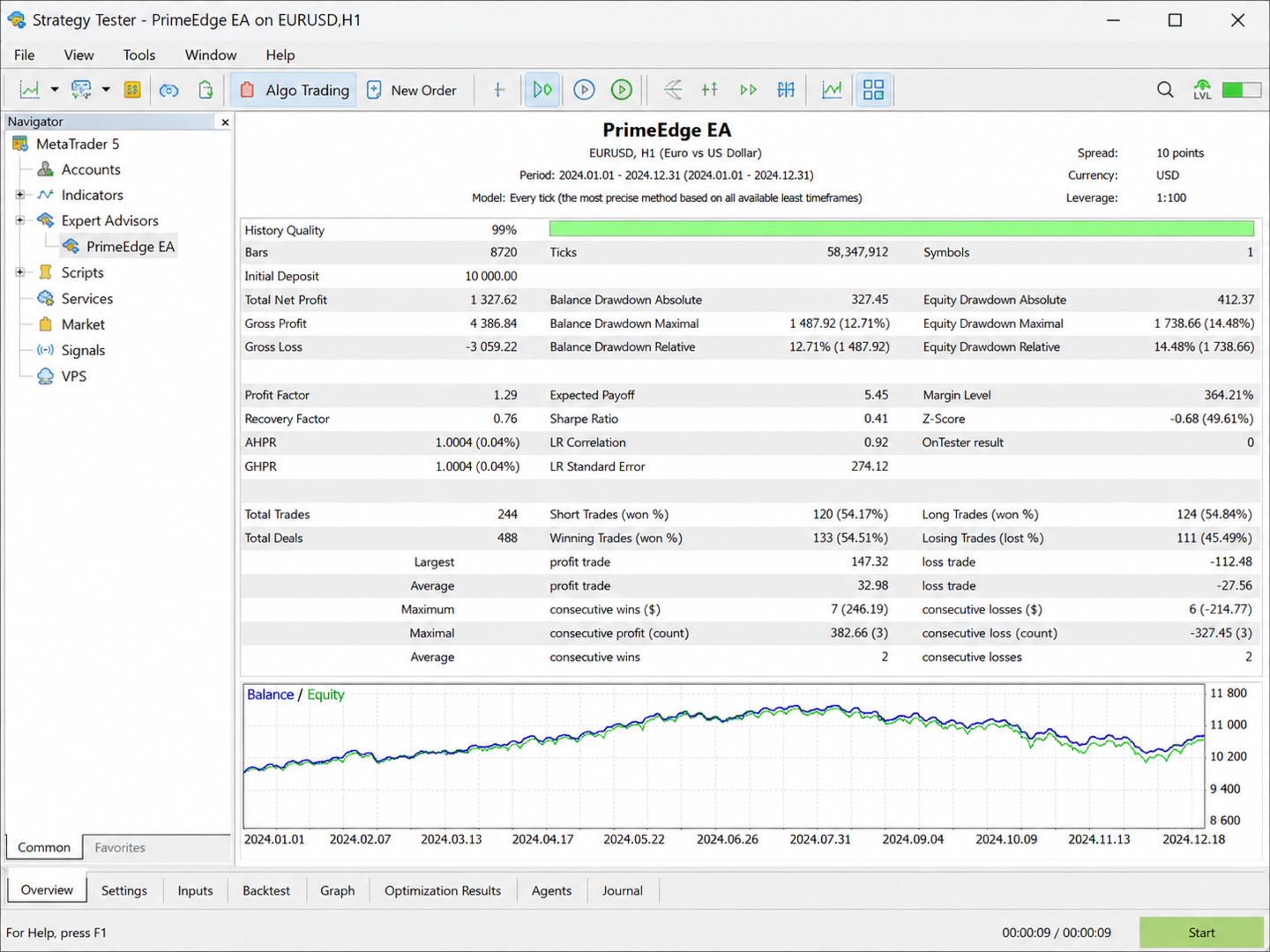Open the signal LVL connection icon
The width and height of the screenshot is (1270, 952).
click(1202, 90)
